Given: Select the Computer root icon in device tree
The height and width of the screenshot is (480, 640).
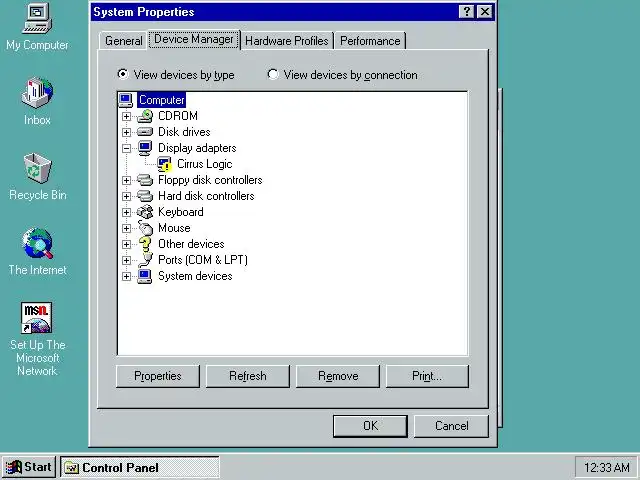Looking at the screenshot, I should (x=126, y=100).
